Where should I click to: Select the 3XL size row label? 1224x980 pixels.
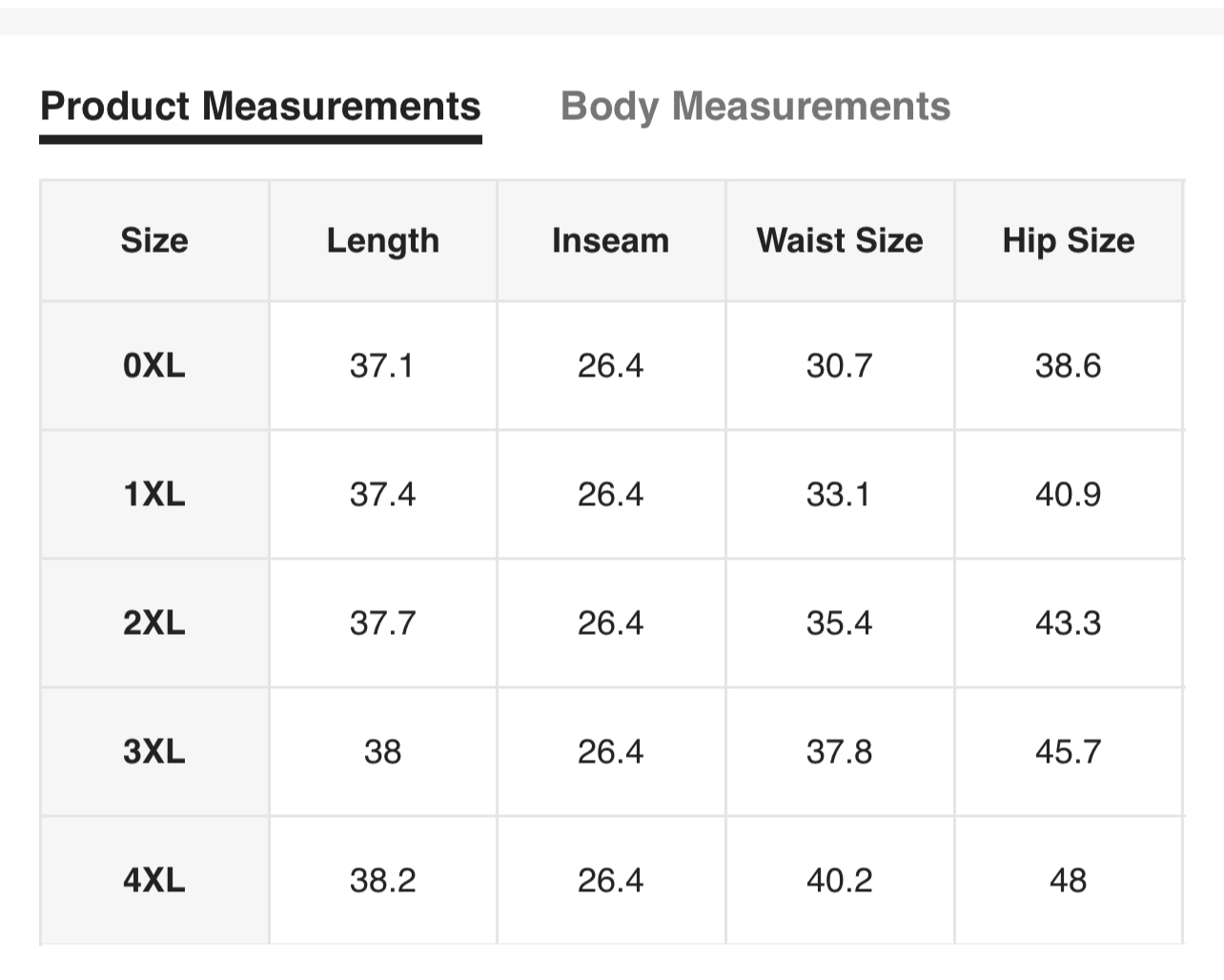pyautogui.click(x=154, y=751)
